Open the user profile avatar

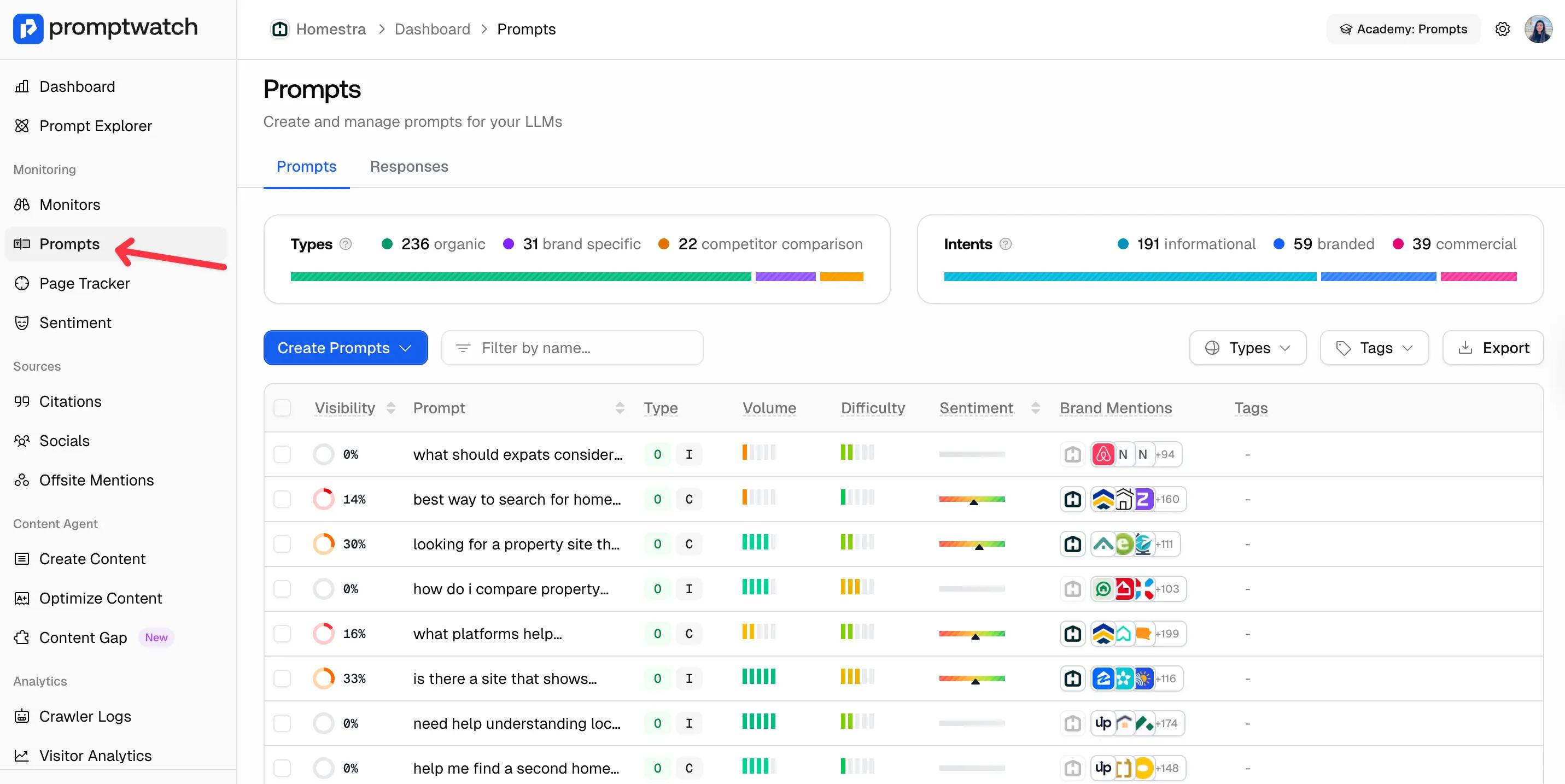[1538, 29]
